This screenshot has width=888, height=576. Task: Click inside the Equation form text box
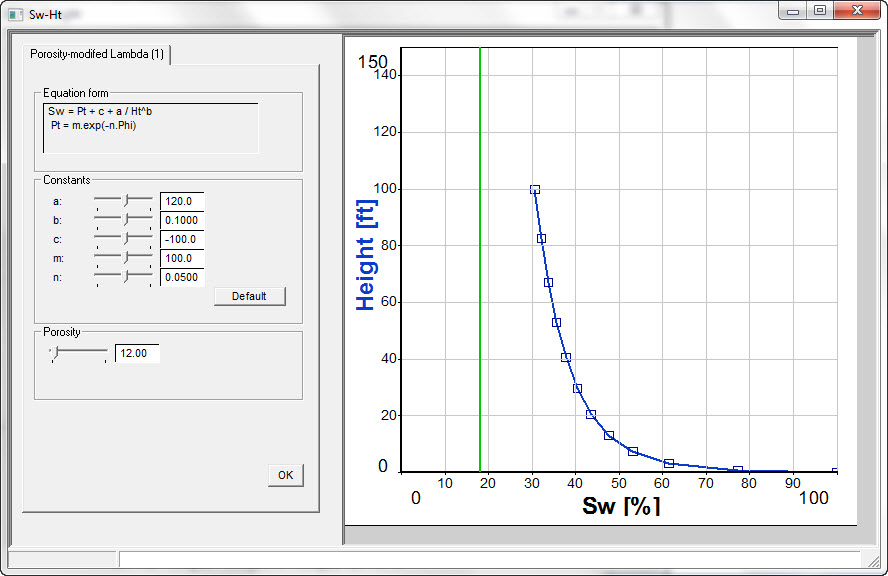150,127
